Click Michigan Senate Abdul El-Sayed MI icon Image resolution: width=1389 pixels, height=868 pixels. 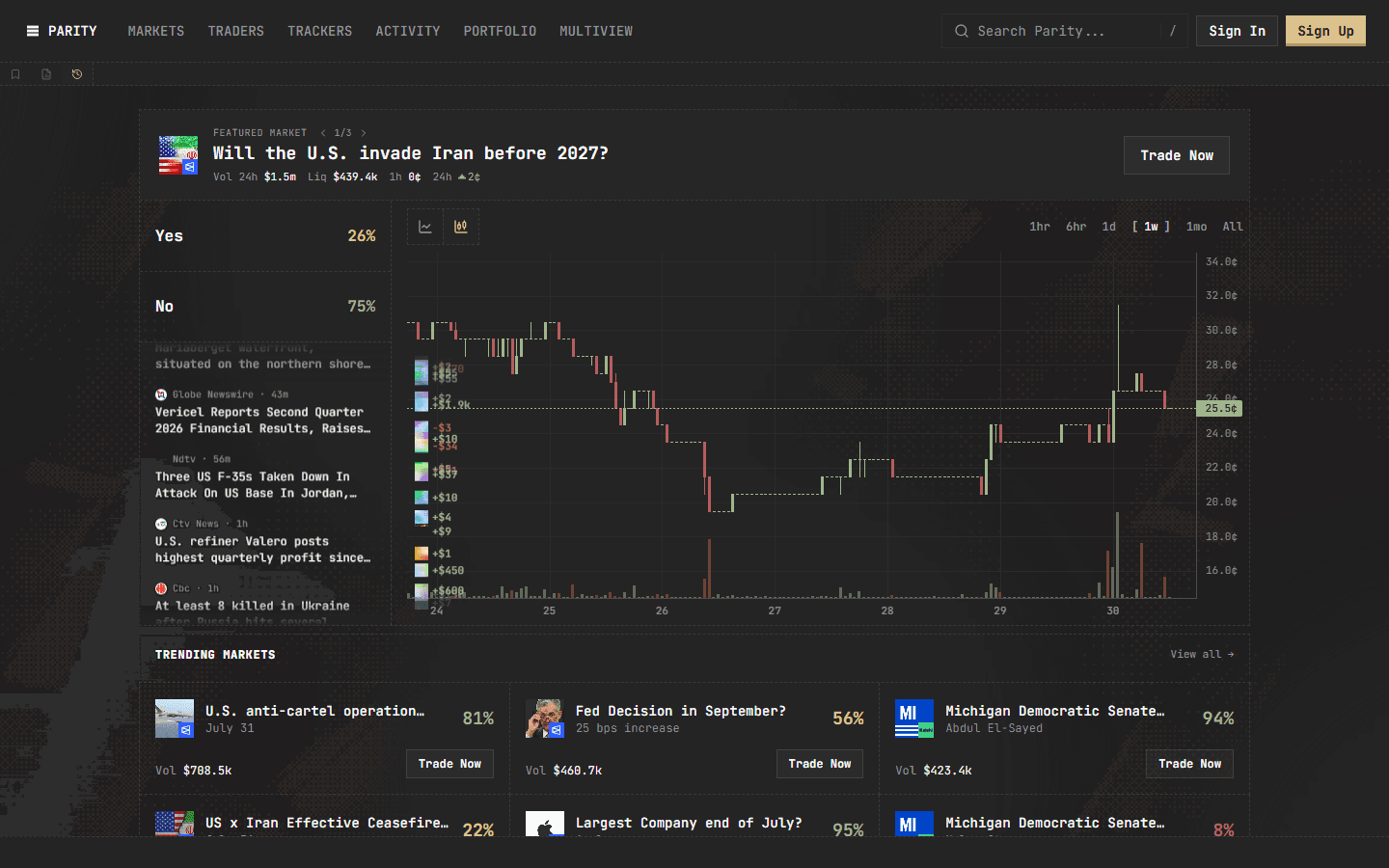tap(914, 719)
